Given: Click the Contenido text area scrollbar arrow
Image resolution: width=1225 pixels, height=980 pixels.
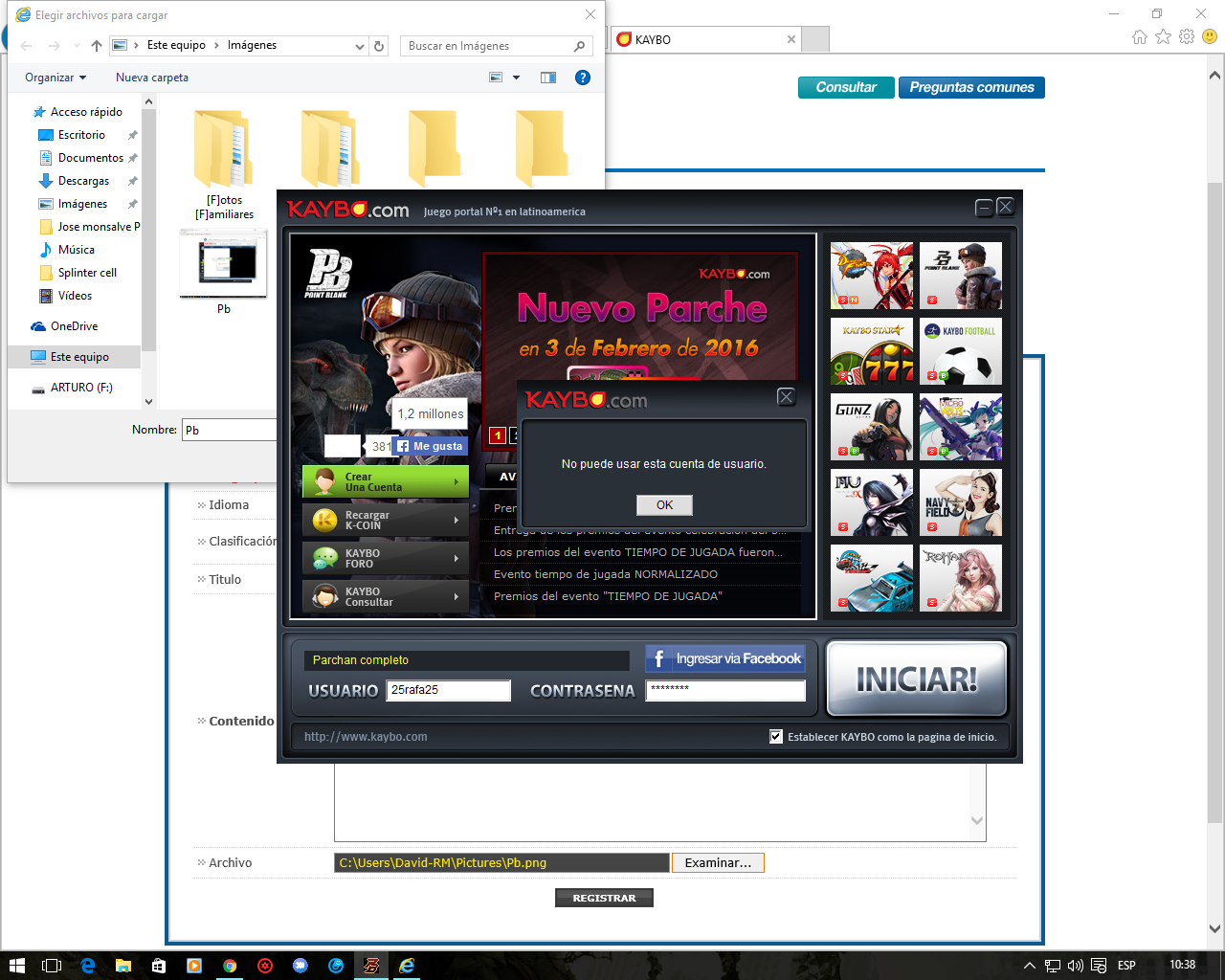Looking at the screenshot, I should point(977,820).
